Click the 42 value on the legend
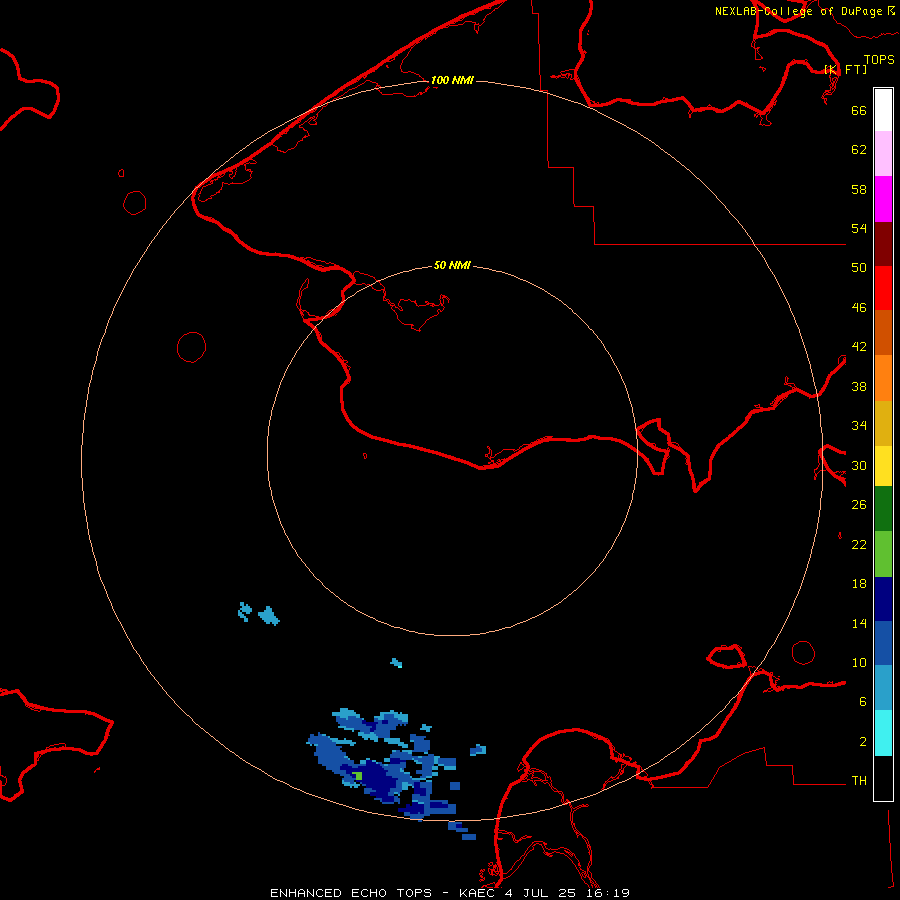Viewport: 900px width, 900px height. click(x=859, y=347)
